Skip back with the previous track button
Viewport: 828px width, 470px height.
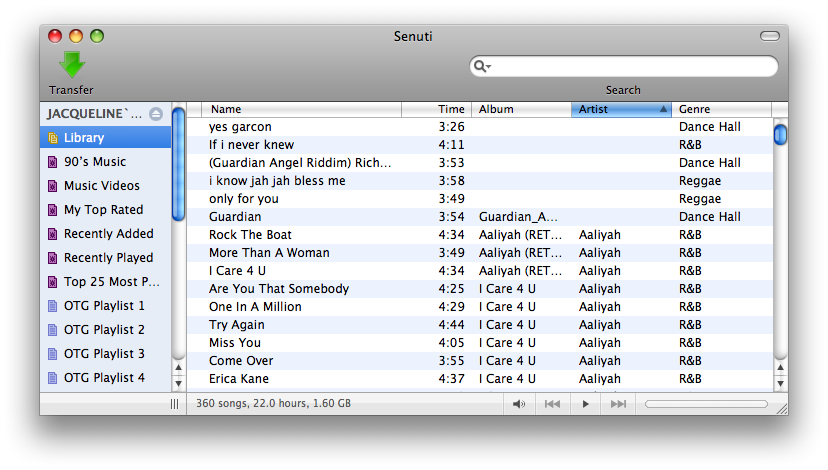point(552,404)
